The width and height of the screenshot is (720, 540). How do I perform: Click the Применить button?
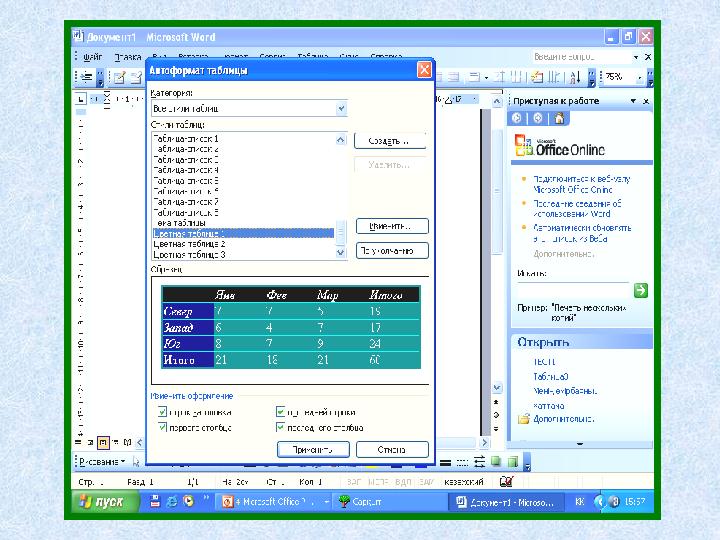pyautogui.click(x=313, y=450)
